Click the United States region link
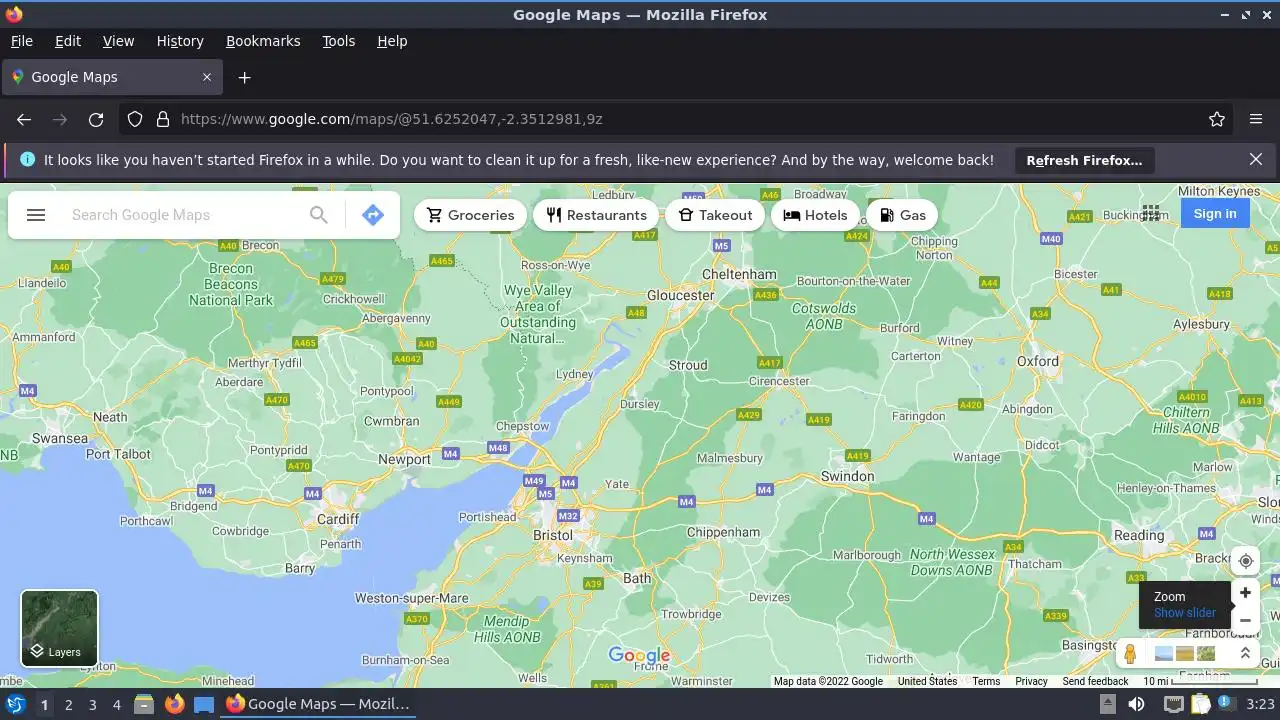1280x720 pixels. coord(927,681)
